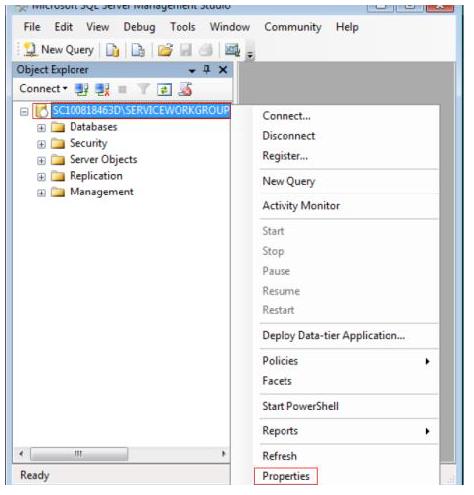Expand the Security folder node
This screenshot has width=474, height=495.
click(x=41, y=144)
